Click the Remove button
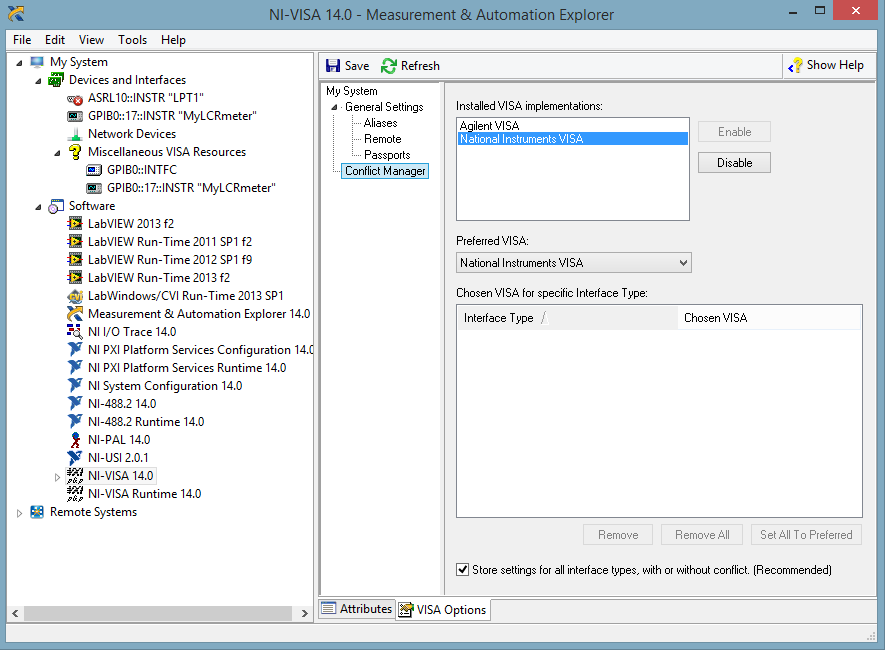The width and height of the screenshot is (885, 650). [618, 535]
